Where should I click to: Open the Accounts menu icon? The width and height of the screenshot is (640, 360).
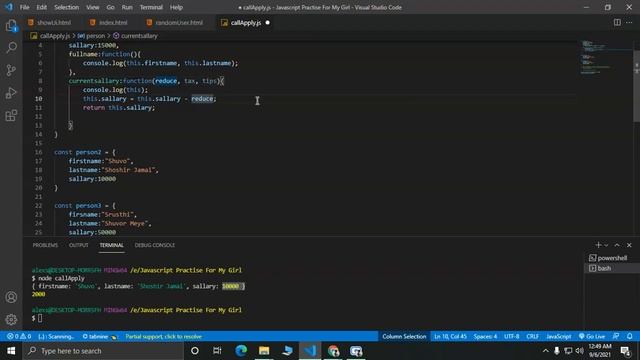pyautogui.click(x=11, y=297)
